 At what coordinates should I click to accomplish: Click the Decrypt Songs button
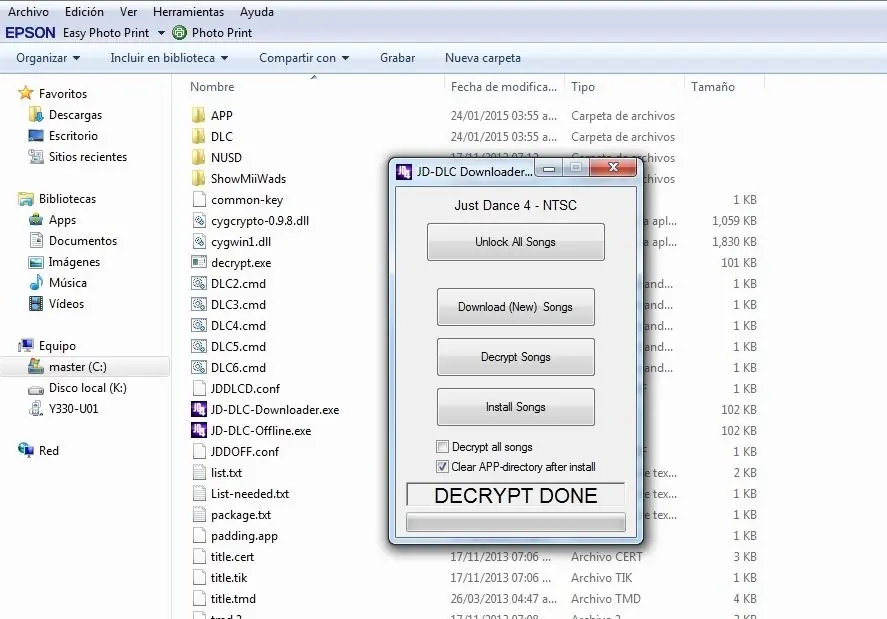tap(515, 357)
